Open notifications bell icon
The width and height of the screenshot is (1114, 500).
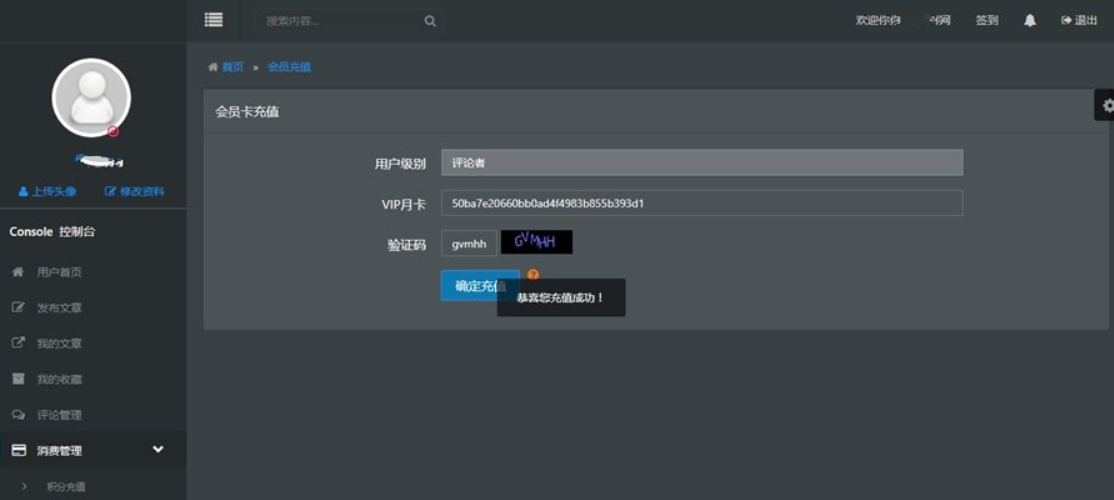1029,20
